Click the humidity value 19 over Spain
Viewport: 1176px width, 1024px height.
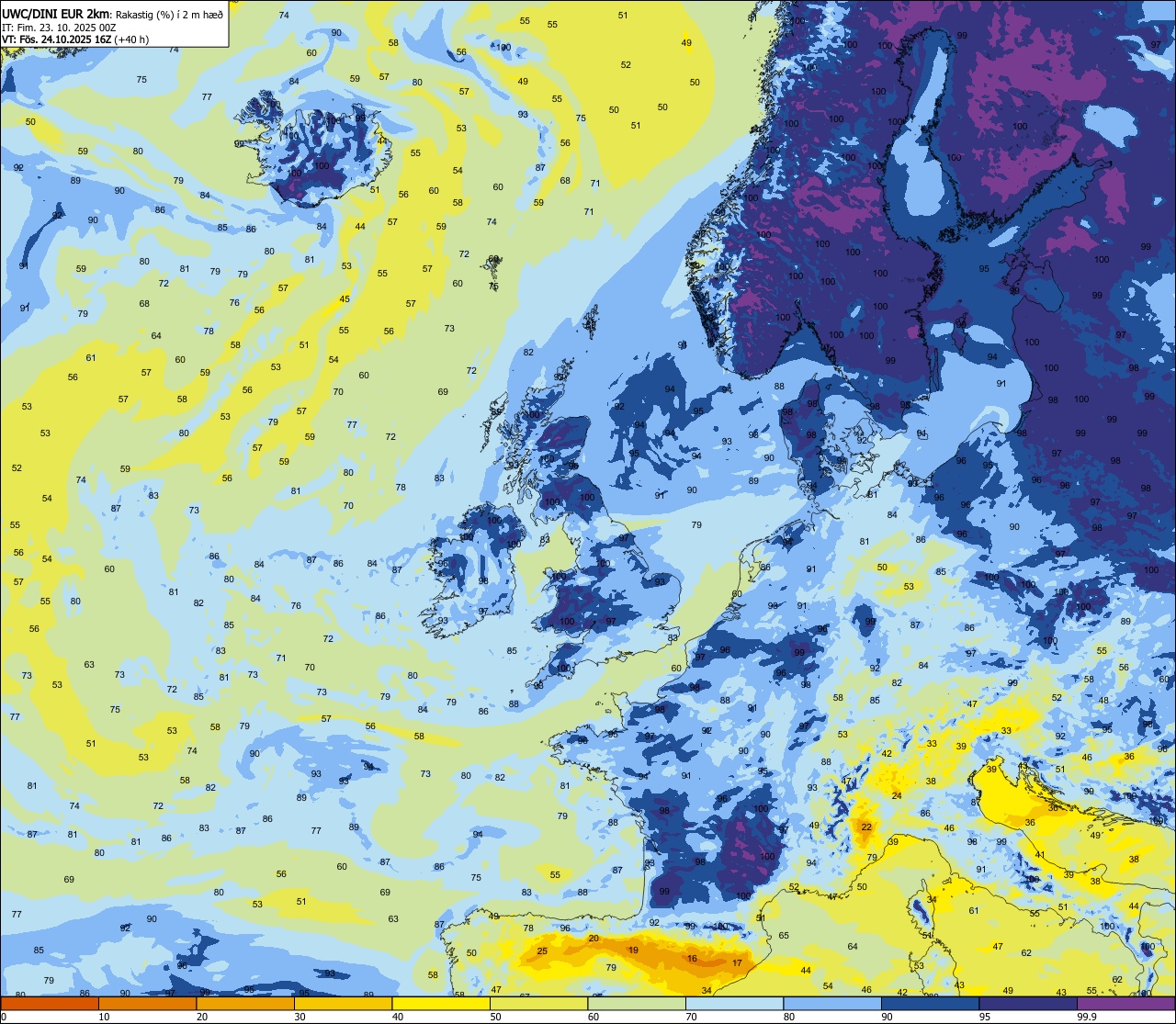(633, 950)
